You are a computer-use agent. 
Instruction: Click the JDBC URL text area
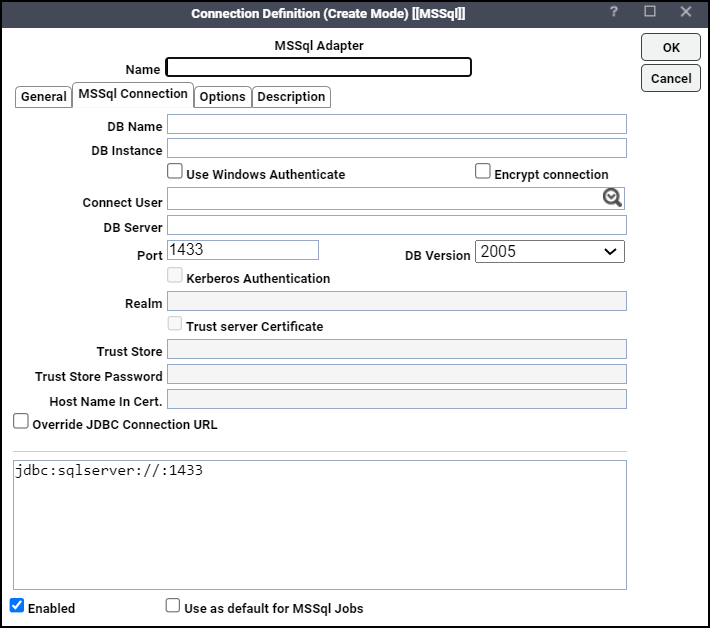pos(320,525)
